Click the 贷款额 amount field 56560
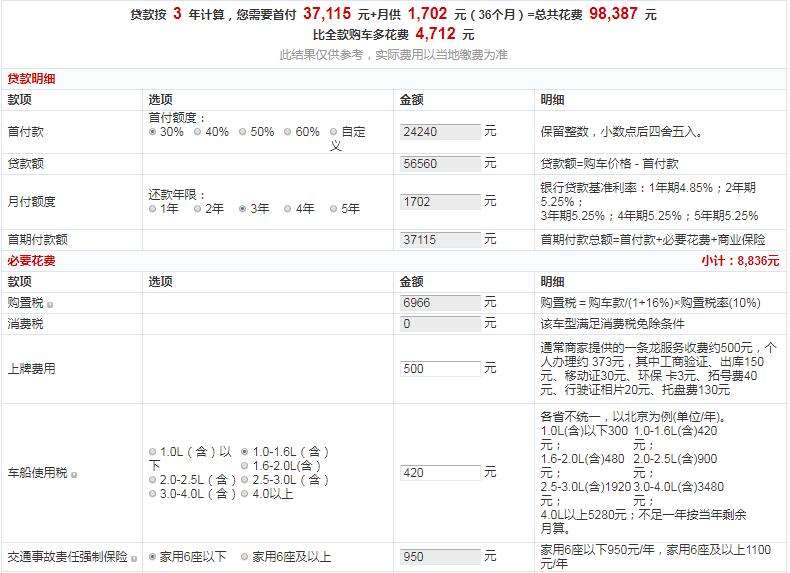 [440, 164]
